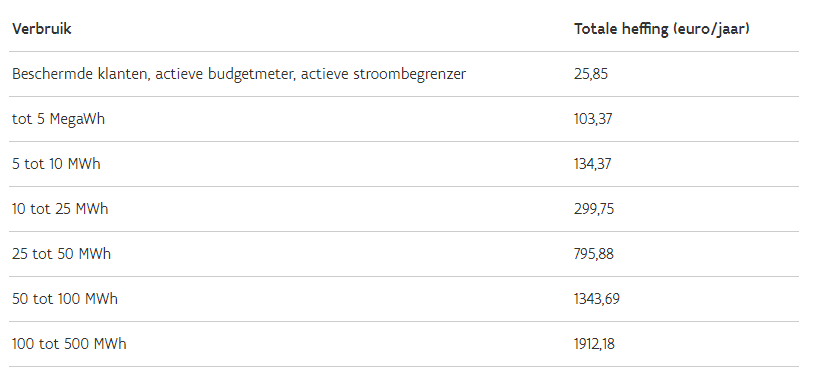This screenshot has height=372, width=814.
Task: Click the 1912,18 amount
Action: point(594,344)
